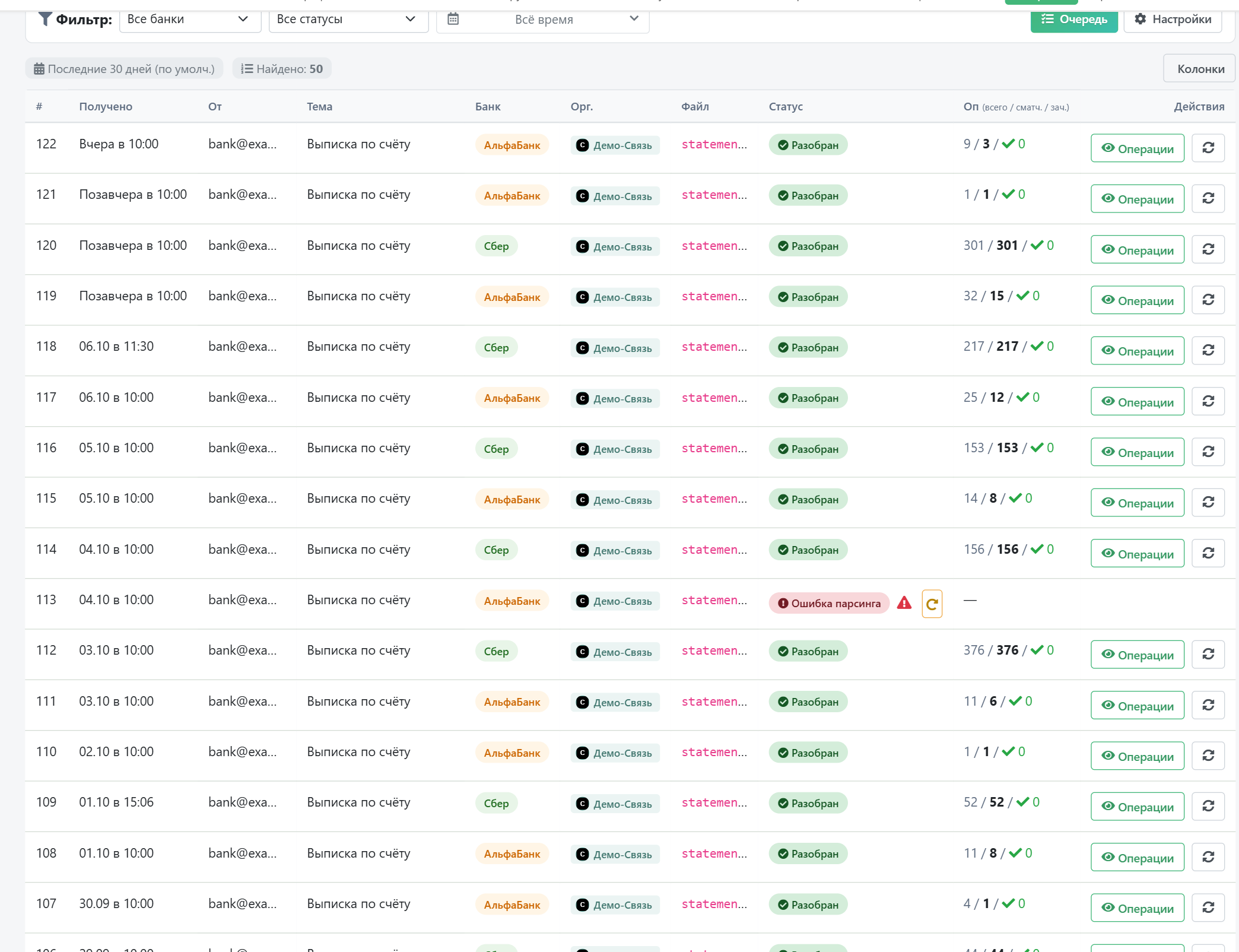The width and height of the screenshot is (1239, 952).
Task: Click the Сбер bank tag in row 120
Action: coord(496,246)
